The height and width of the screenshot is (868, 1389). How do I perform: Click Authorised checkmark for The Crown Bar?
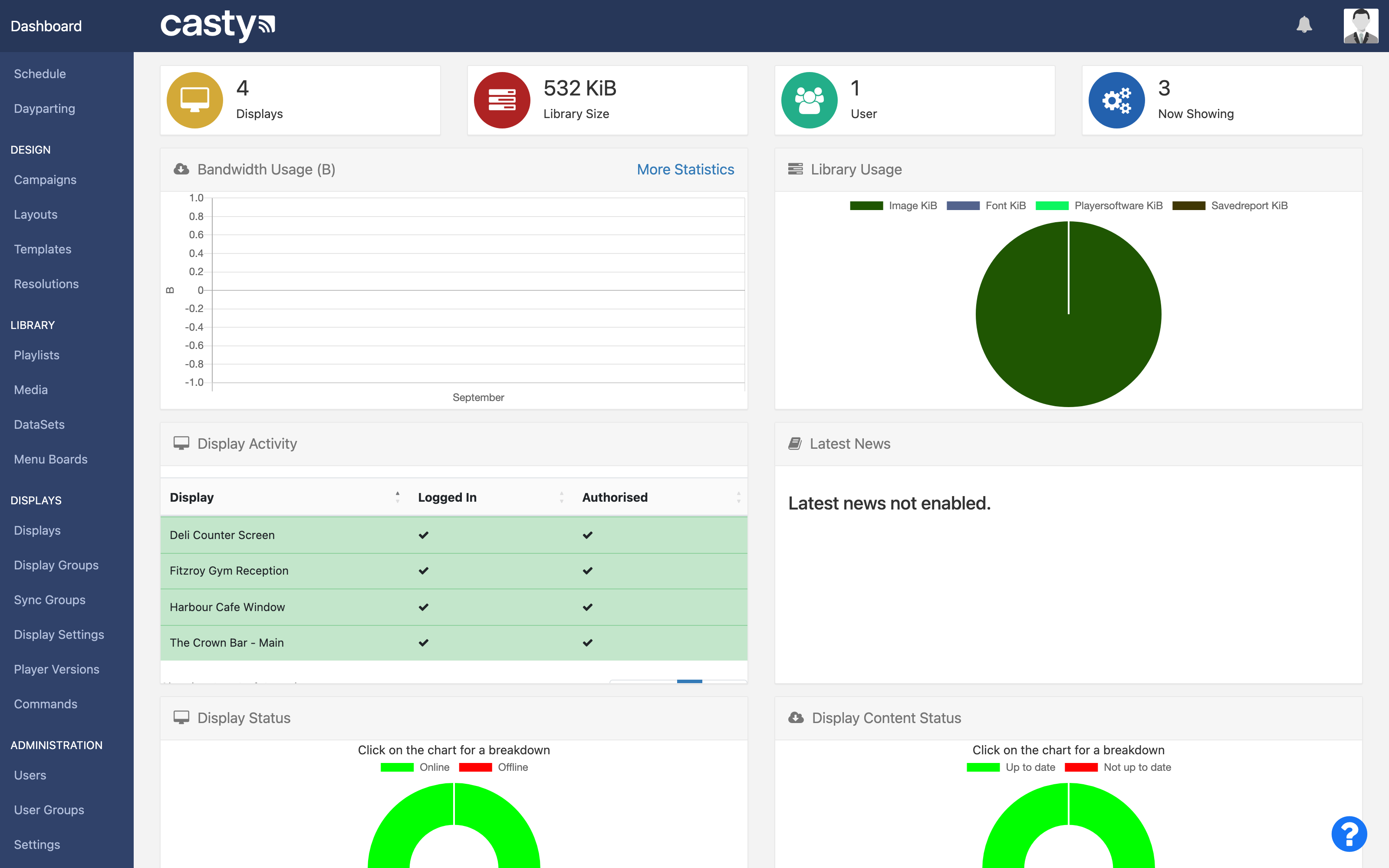click(588, 642)
